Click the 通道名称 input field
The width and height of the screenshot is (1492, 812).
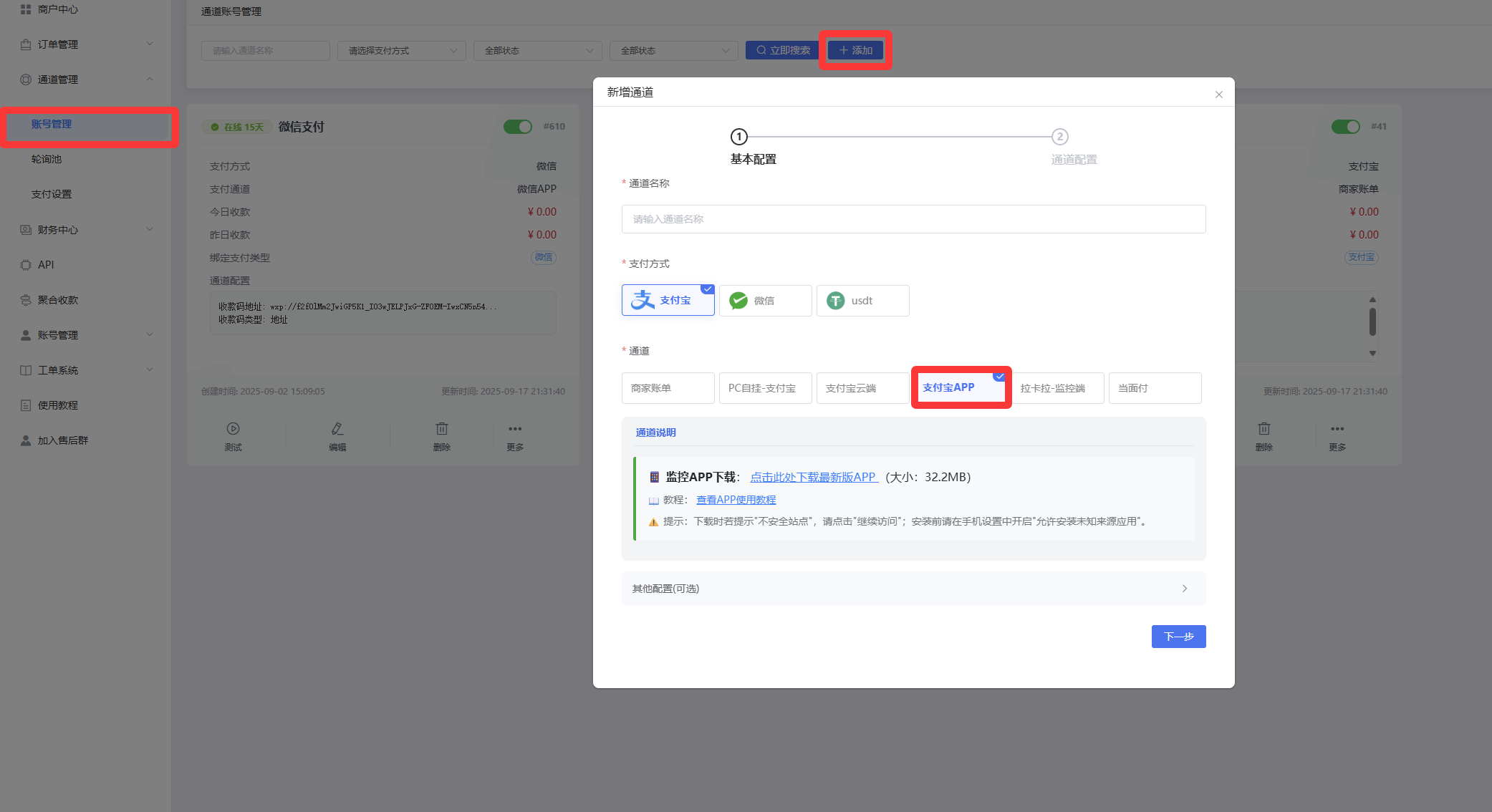pos(913,219)
